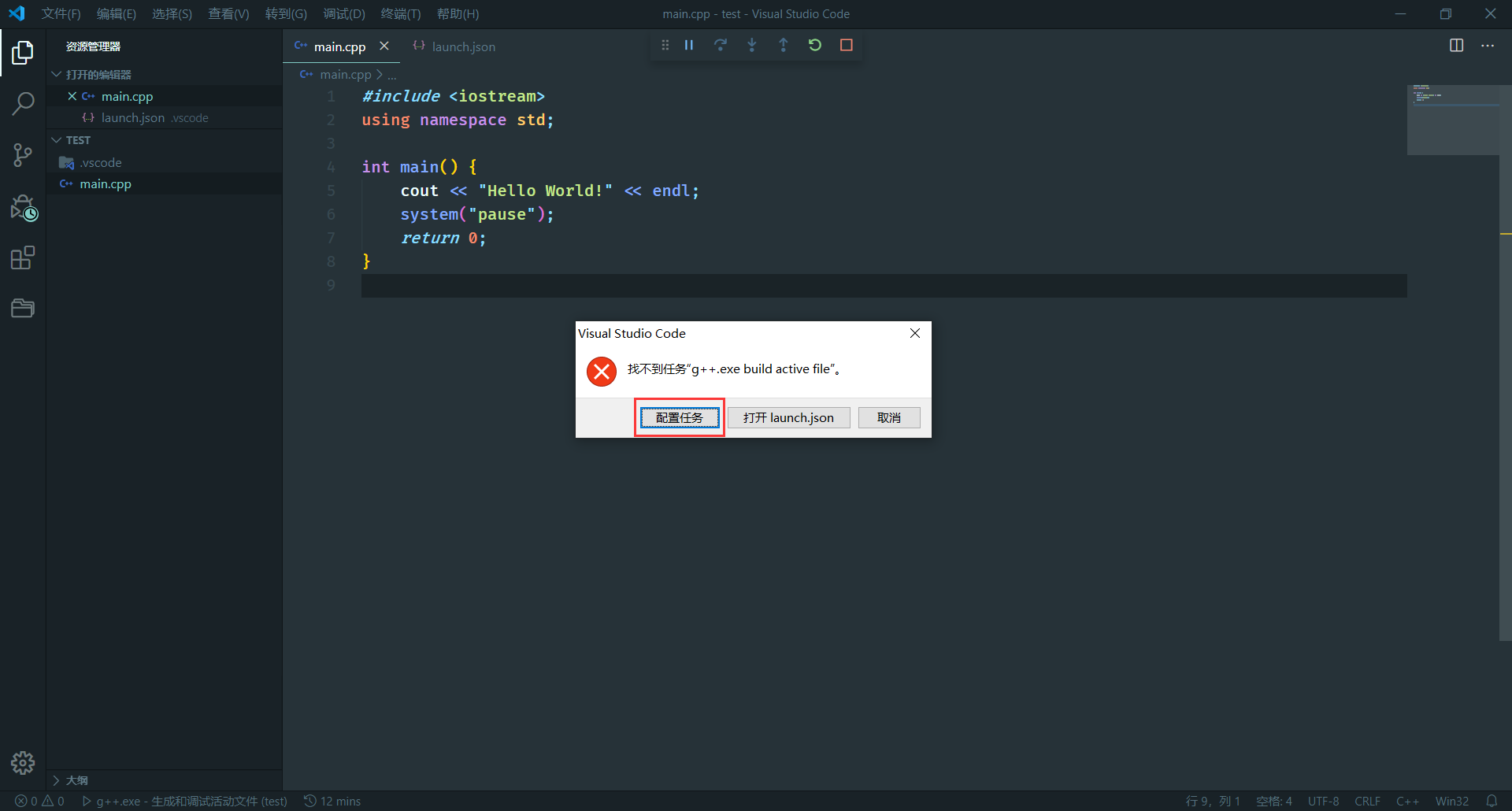
Task: Show errors and warnings count panel
Action: 39,801
